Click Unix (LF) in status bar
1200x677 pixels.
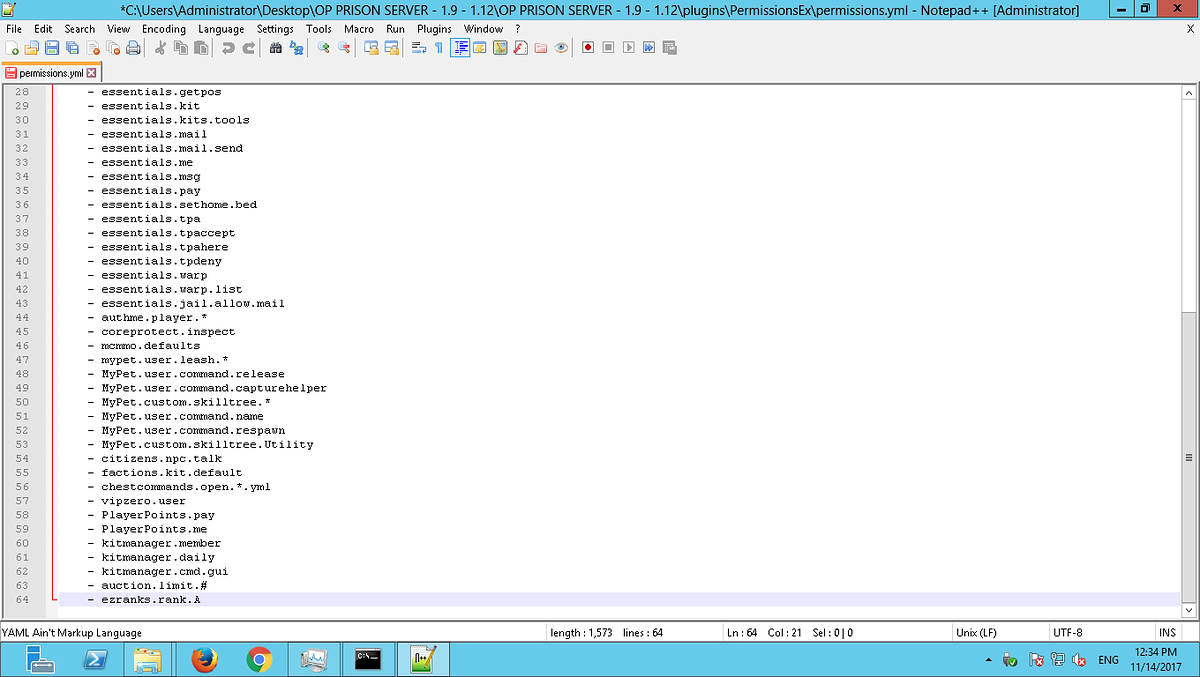pyautogui.click(x=977, y=633)
